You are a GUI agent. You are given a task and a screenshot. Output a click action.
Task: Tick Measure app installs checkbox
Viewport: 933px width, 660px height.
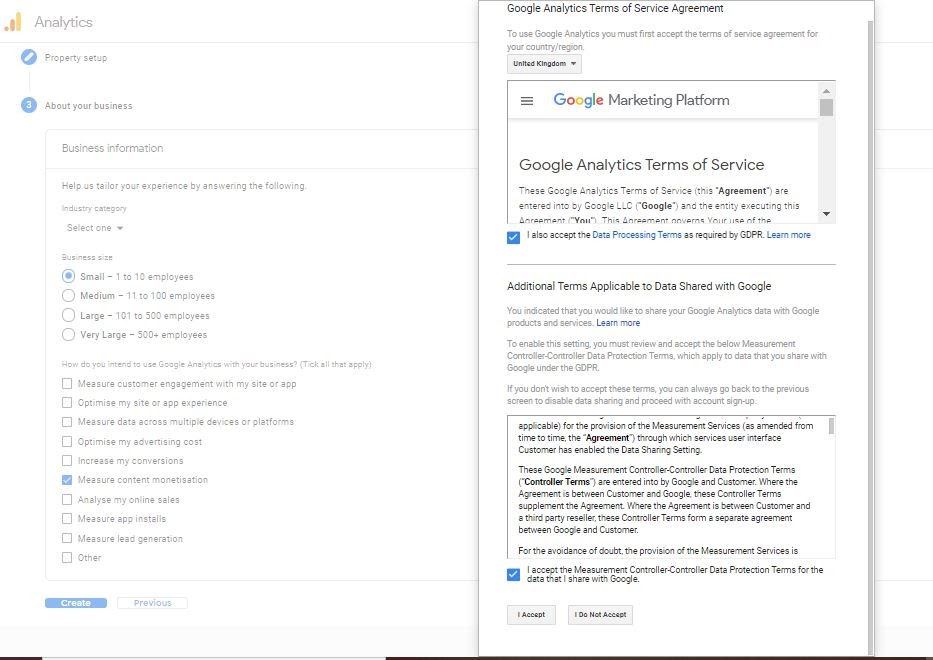click(x=67, y=518)
